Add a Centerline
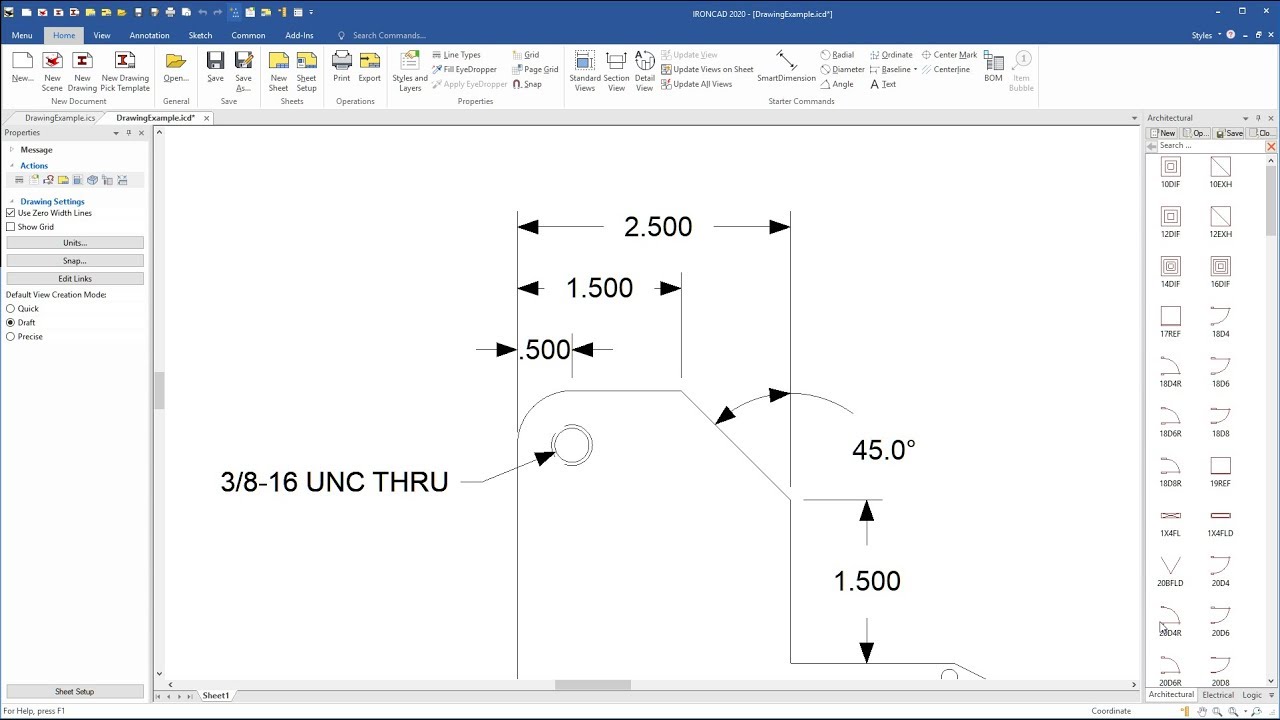 pyautogui.click(x=945, y=70)
